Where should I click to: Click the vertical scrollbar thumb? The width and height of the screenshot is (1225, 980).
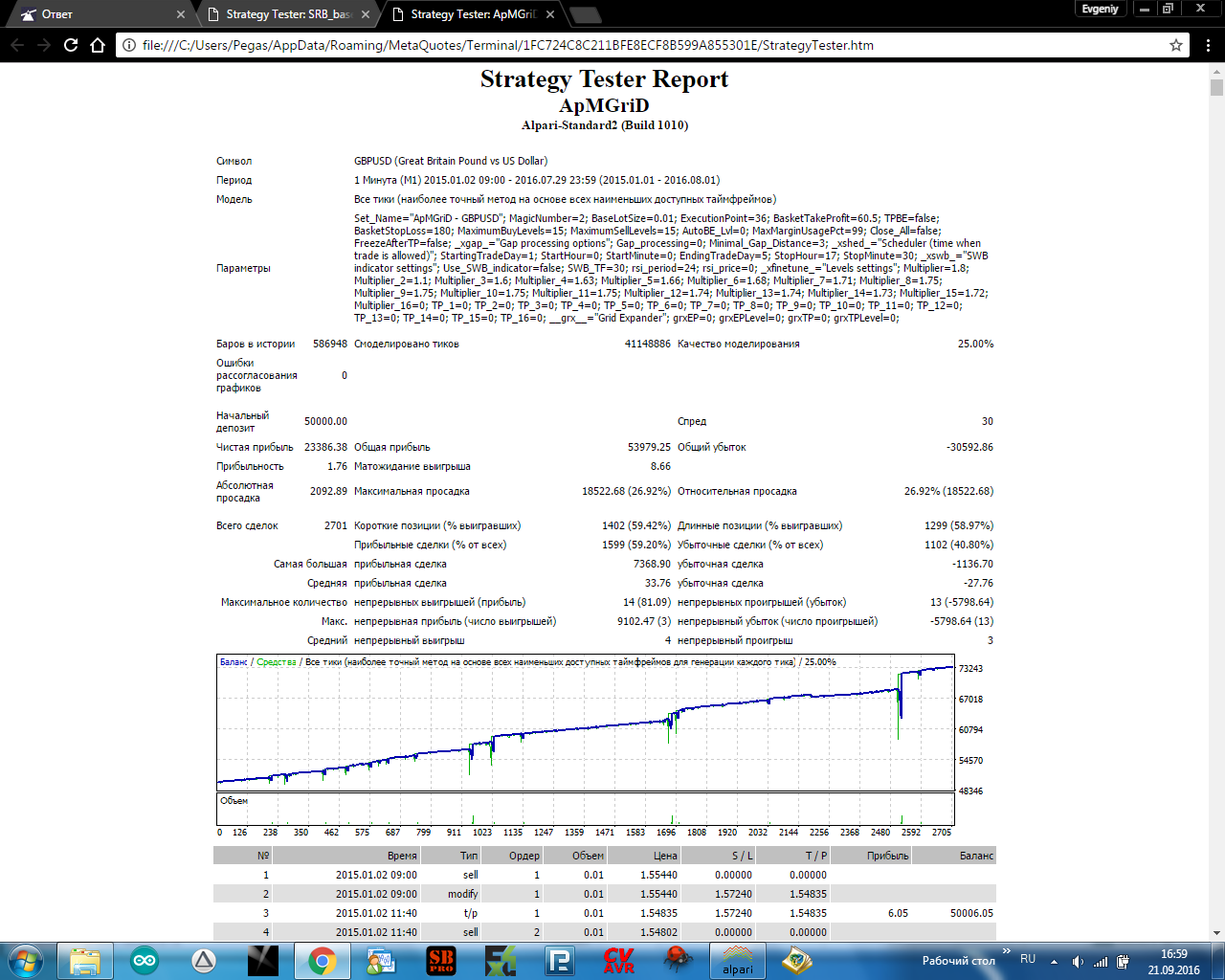[1216, 88]
